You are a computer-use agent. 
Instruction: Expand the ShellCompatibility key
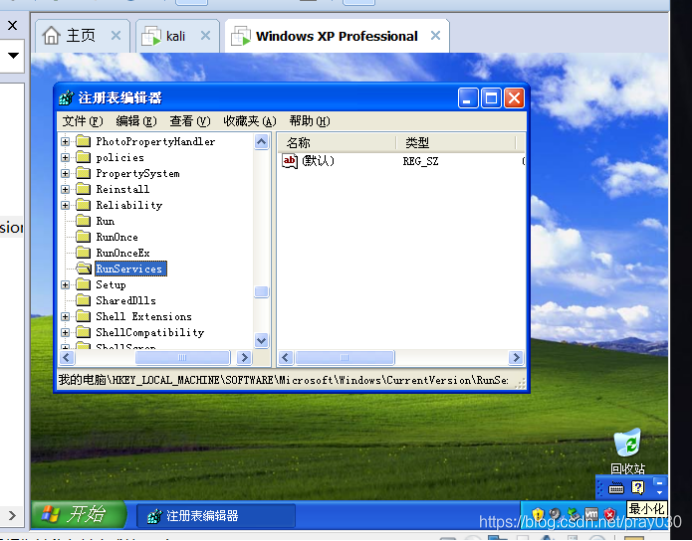click(65, 332)
